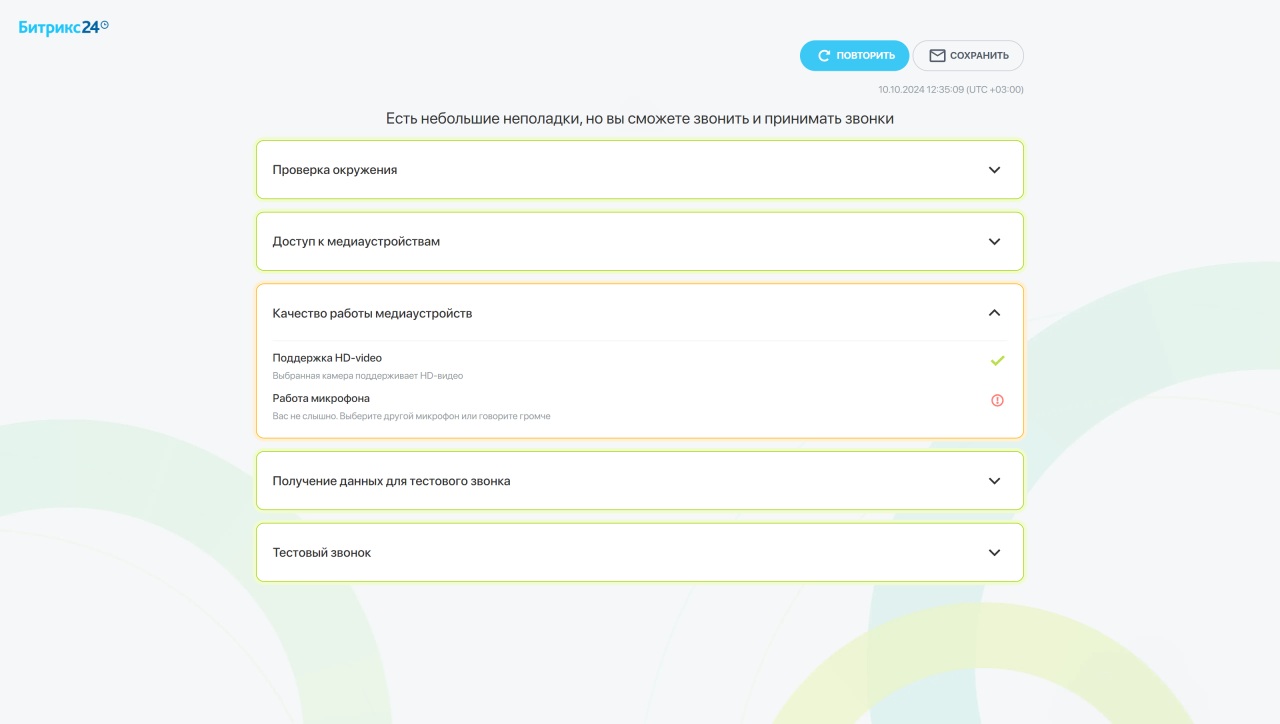Image resolution: width=1280 pixels, height=724 pixels.
Task: Click the red warning icon for microphone
Action: pos(997,400)
